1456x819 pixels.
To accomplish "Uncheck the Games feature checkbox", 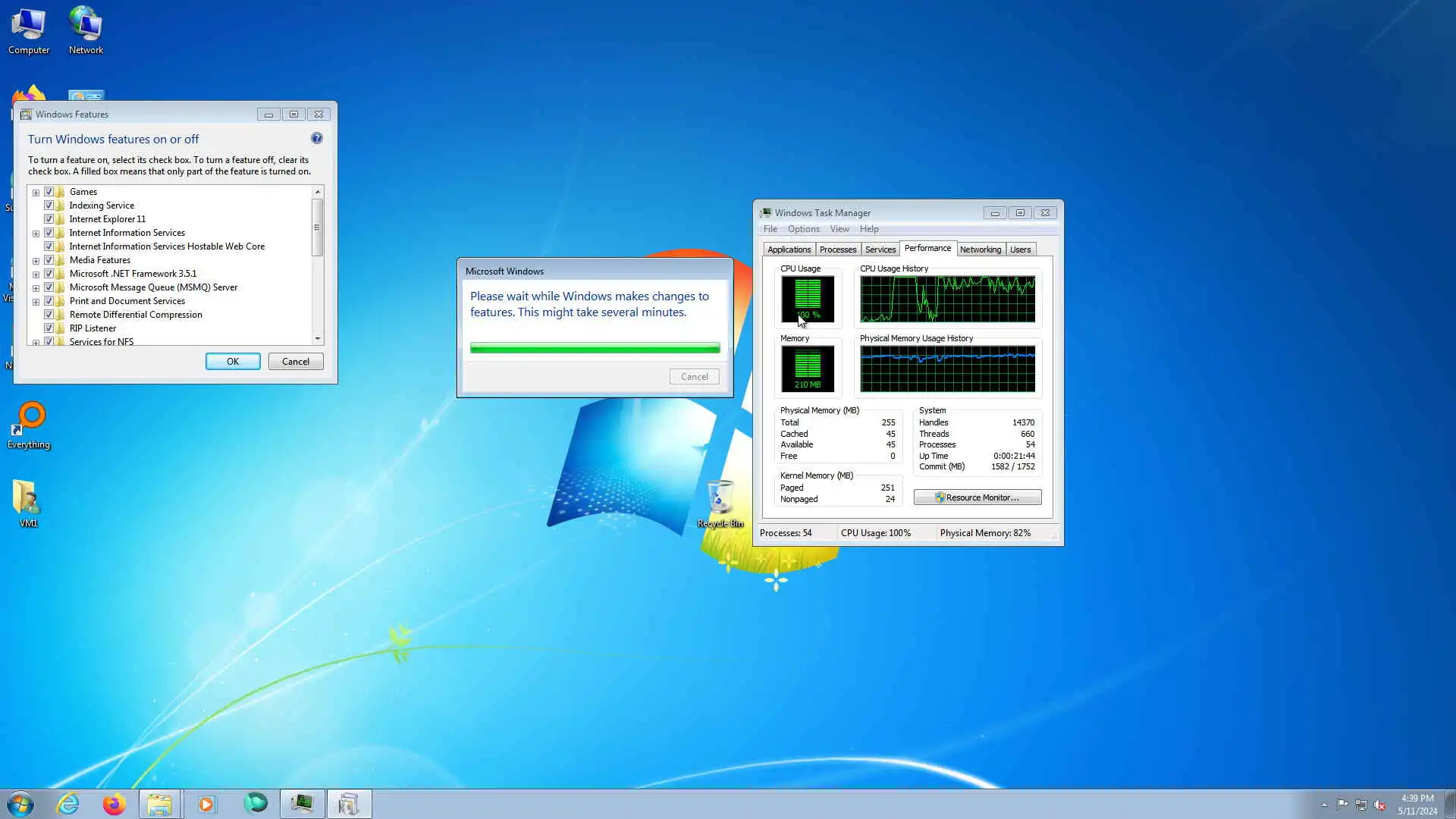I will pos(49,192).
